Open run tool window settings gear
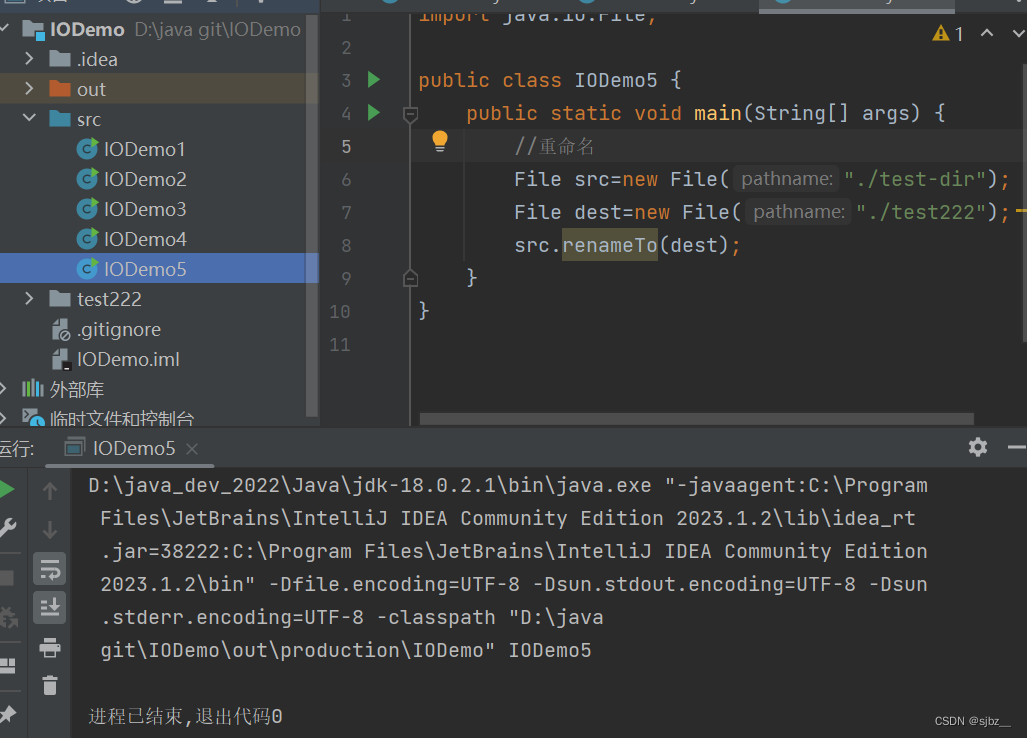This screenshot has height=738, width=1027. coord(978,447)
